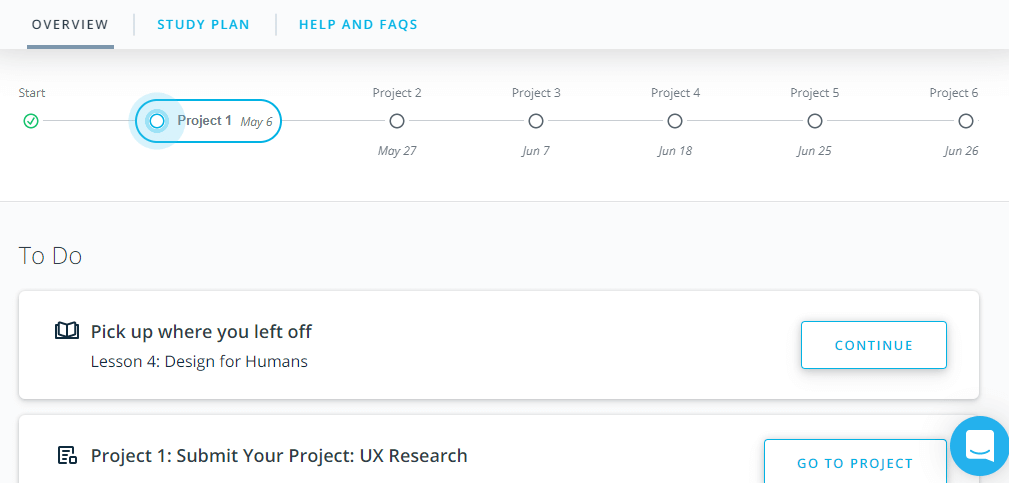Select the Project 6 timeline circle
Viewport: 1009px width, 483px height.
point(965,121)
